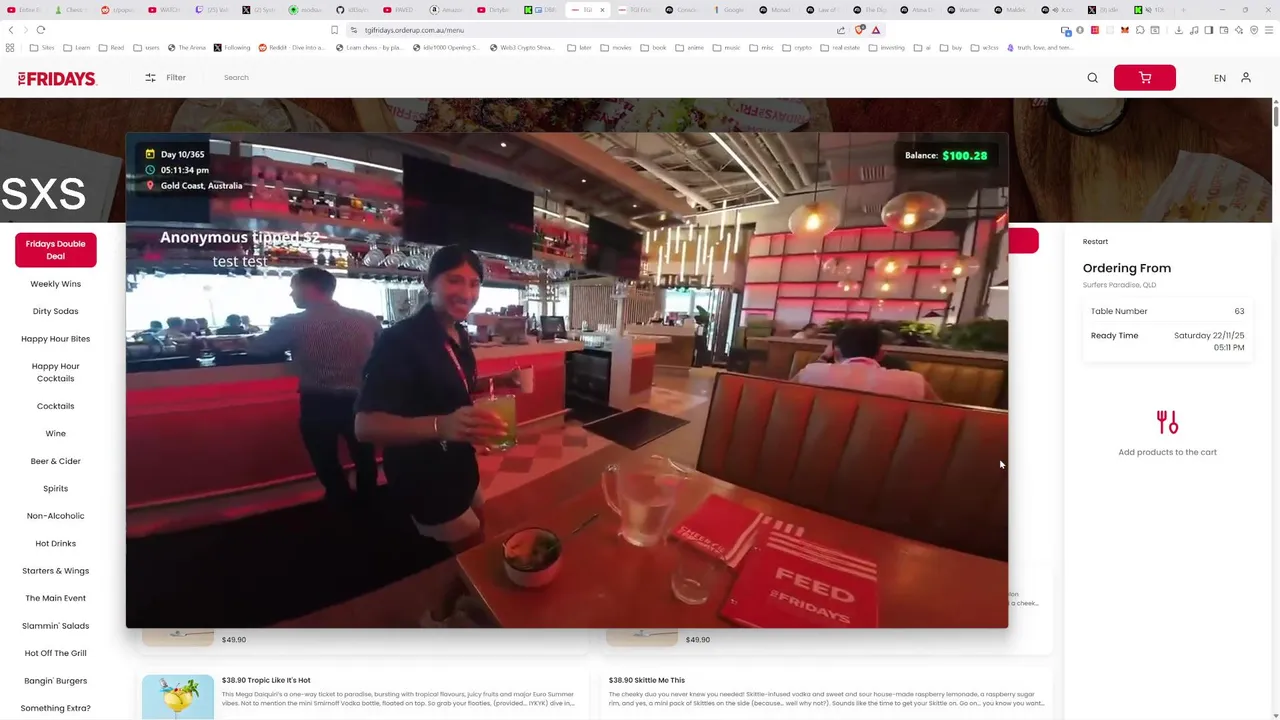Click the magnifier search icon in header
1280x720 pixels.
click(x=1092, y=78)
